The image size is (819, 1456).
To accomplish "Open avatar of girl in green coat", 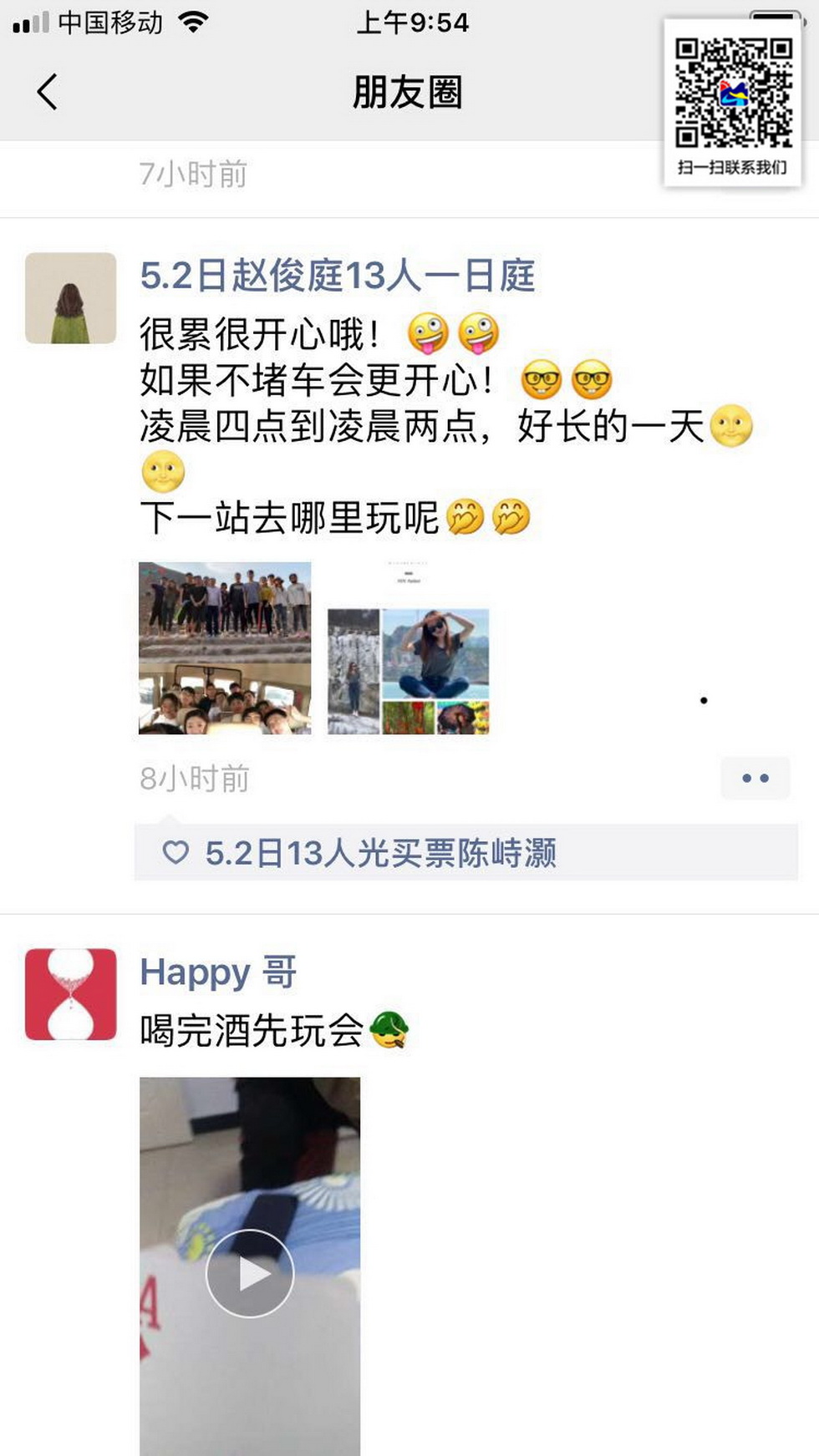I will [70, 298].
